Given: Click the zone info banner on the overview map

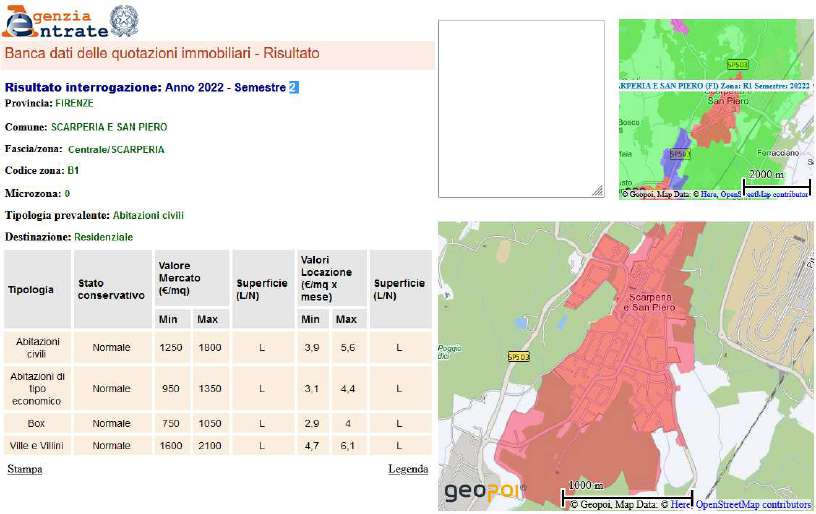Looking at the screenshot, I should pyautogui.click(x=714, y=86).
